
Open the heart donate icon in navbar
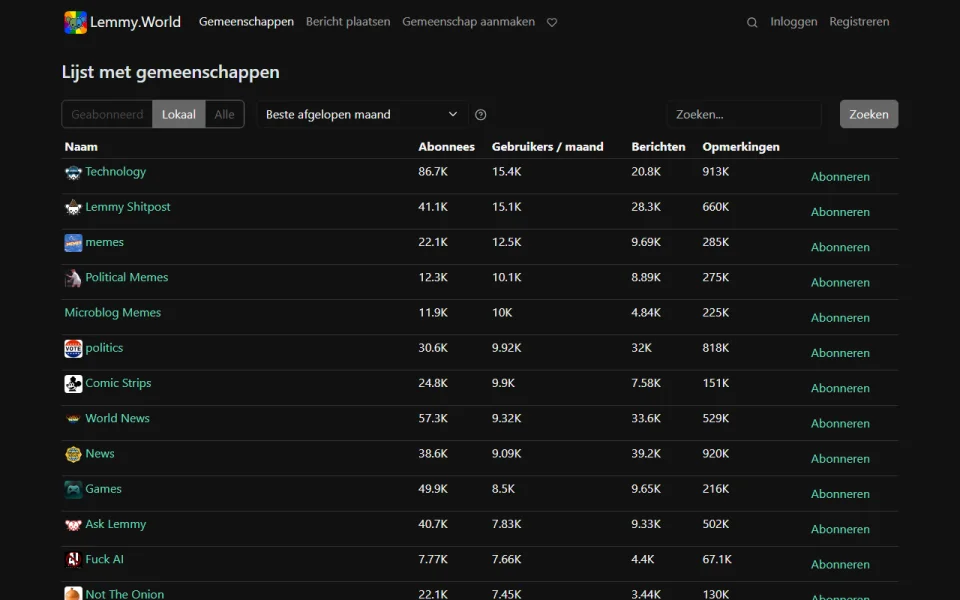pyautogui.click(x=552, y=22)
